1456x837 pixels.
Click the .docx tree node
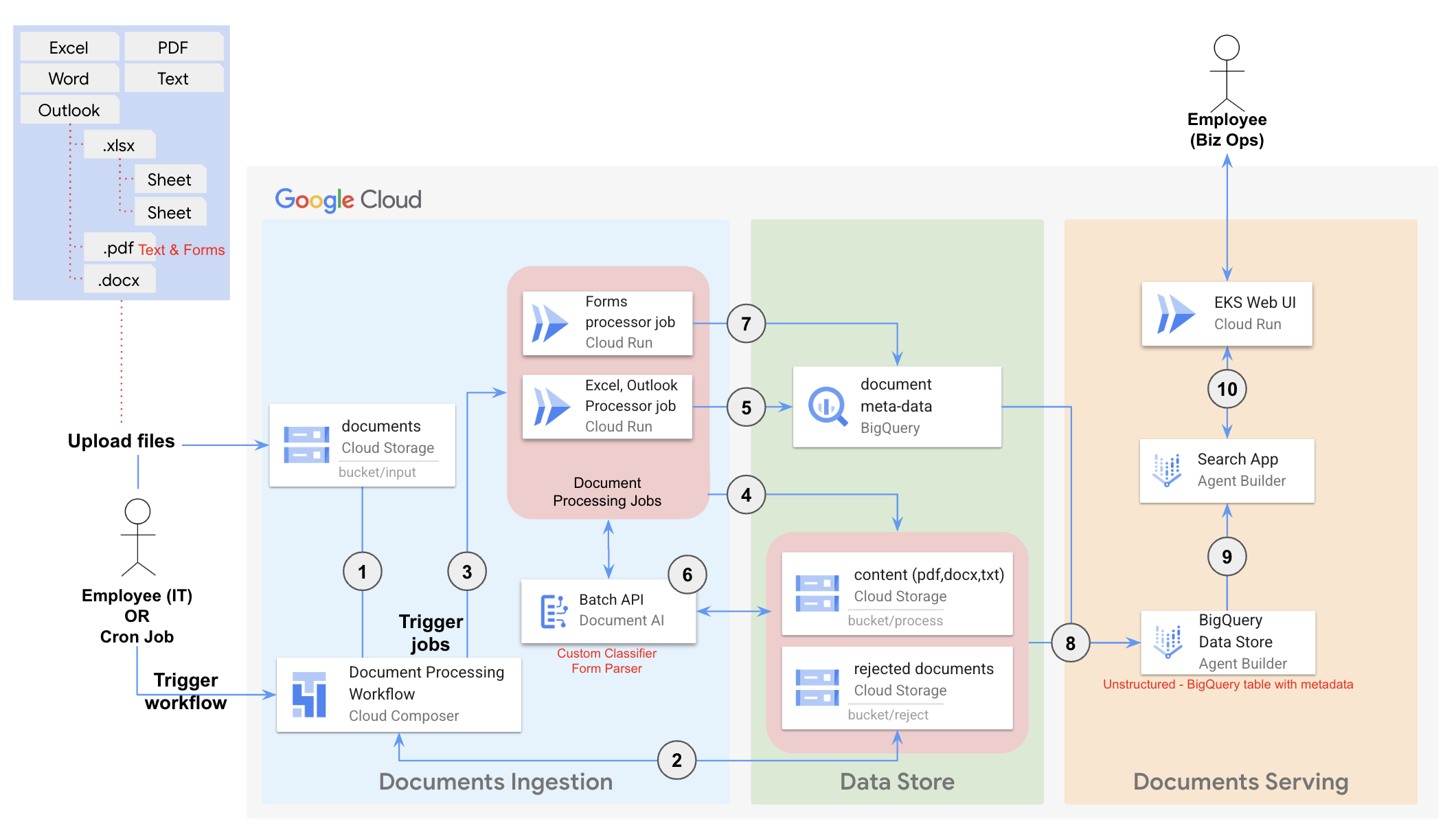coord(120,279)
